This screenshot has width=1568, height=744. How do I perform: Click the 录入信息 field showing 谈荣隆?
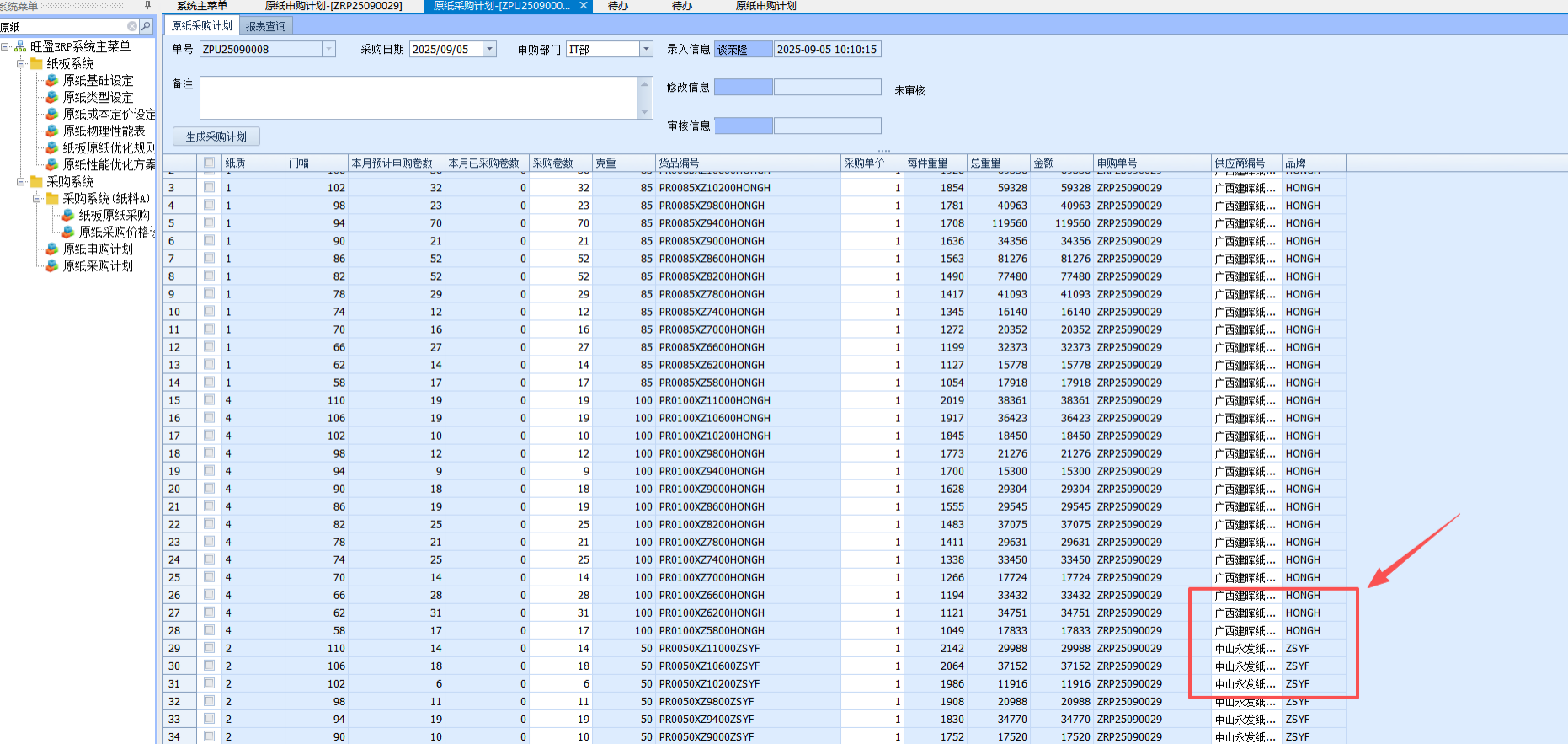[743, 49]
